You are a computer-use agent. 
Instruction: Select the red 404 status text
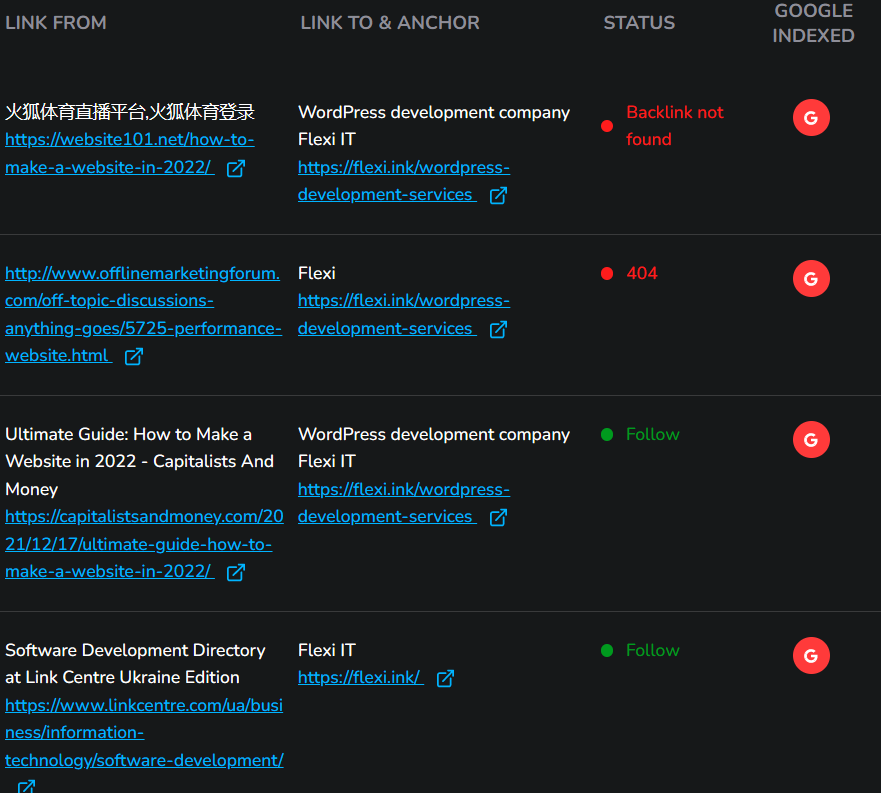pyautogui.click(x=642, y=273)
